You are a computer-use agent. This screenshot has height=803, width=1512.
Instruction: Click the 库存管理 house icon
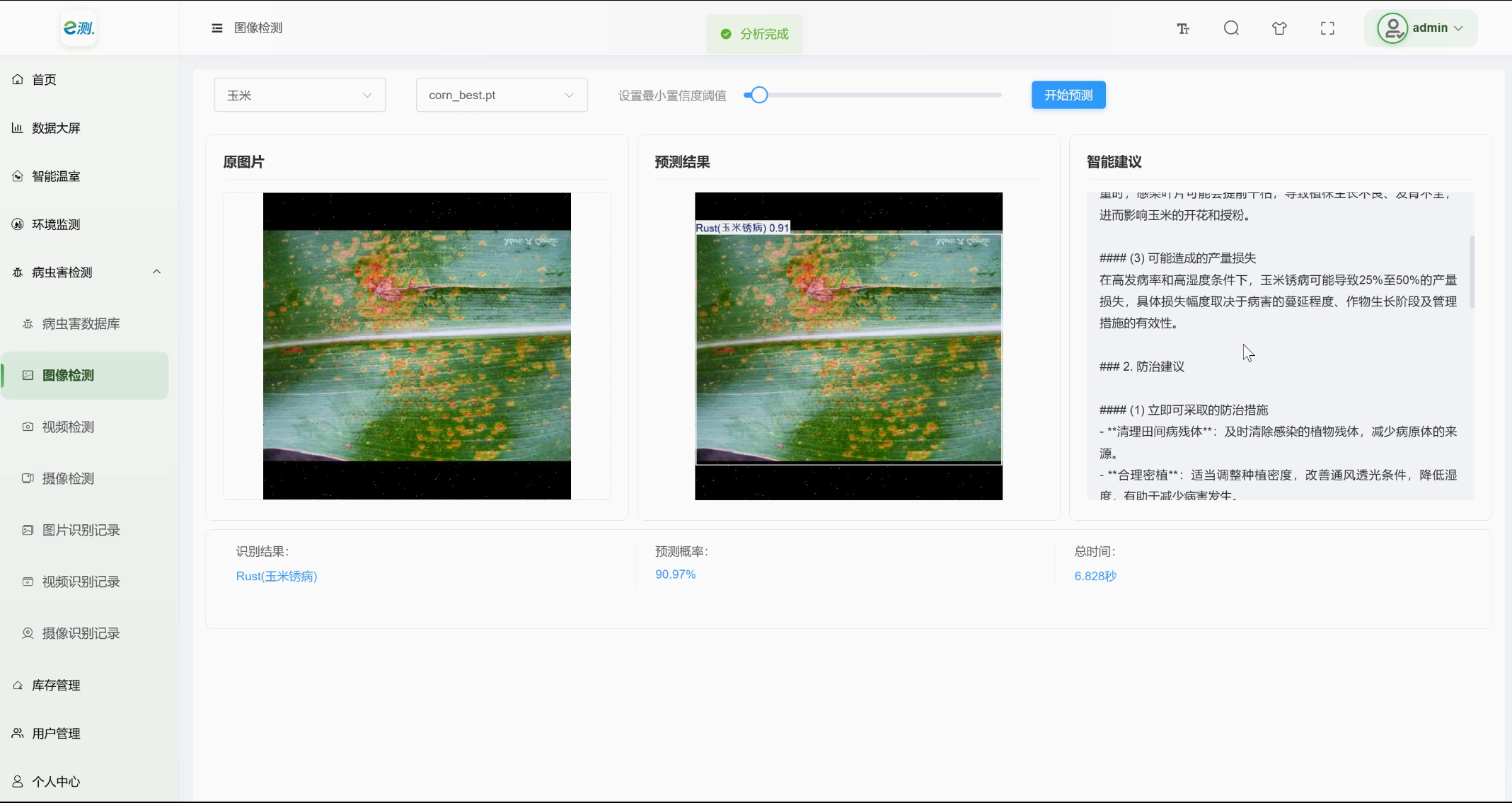pos(18,685)
